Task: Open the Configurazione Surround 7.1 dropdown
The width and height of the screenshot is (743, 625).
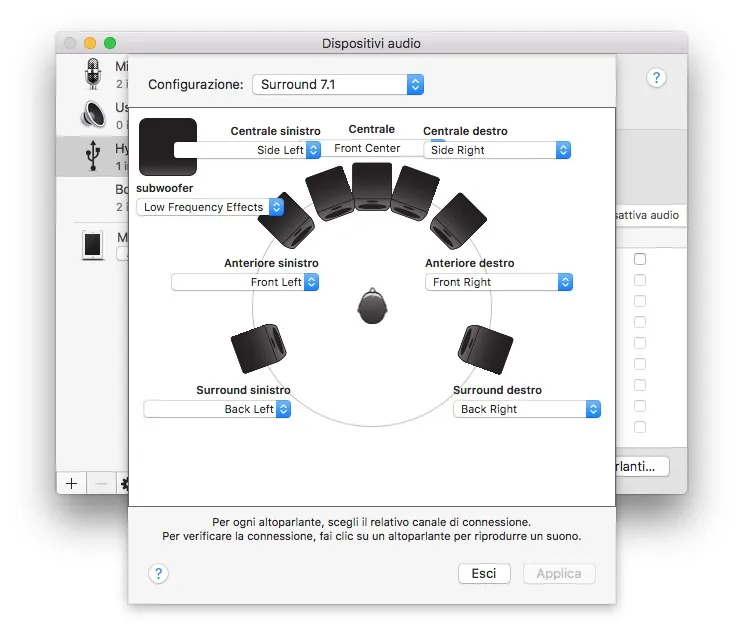Action: pyautogui.click(x=338, y=85)
